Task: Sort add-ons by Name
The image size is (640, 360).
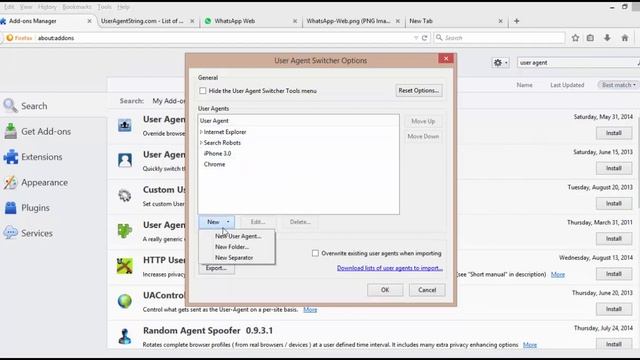Action: click(524, 85)
